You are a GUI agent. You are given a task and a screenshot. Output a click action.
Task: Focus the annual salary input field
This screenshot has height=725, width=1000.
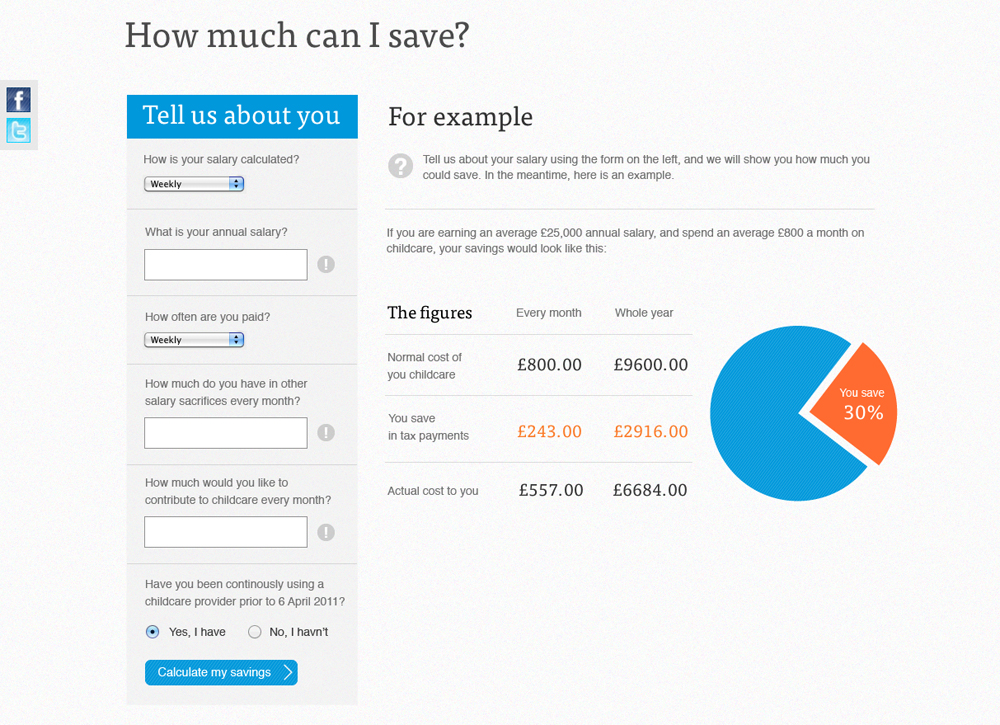pos(226,265)
